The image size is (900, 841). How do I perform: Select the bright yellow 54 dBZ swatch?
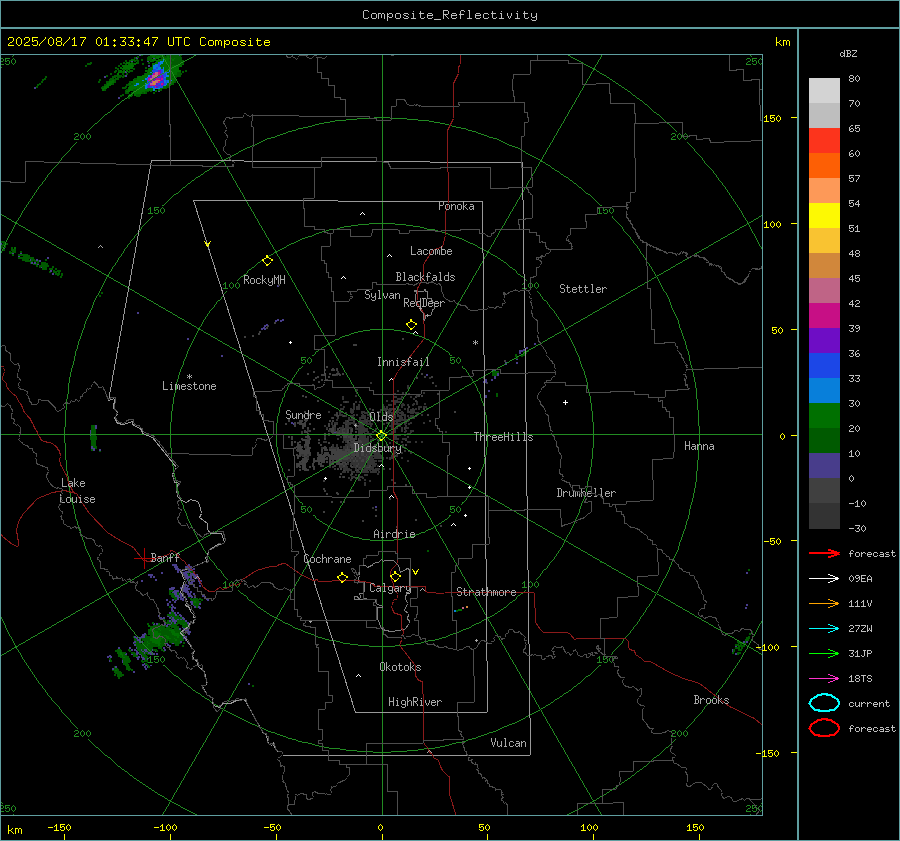824,215
